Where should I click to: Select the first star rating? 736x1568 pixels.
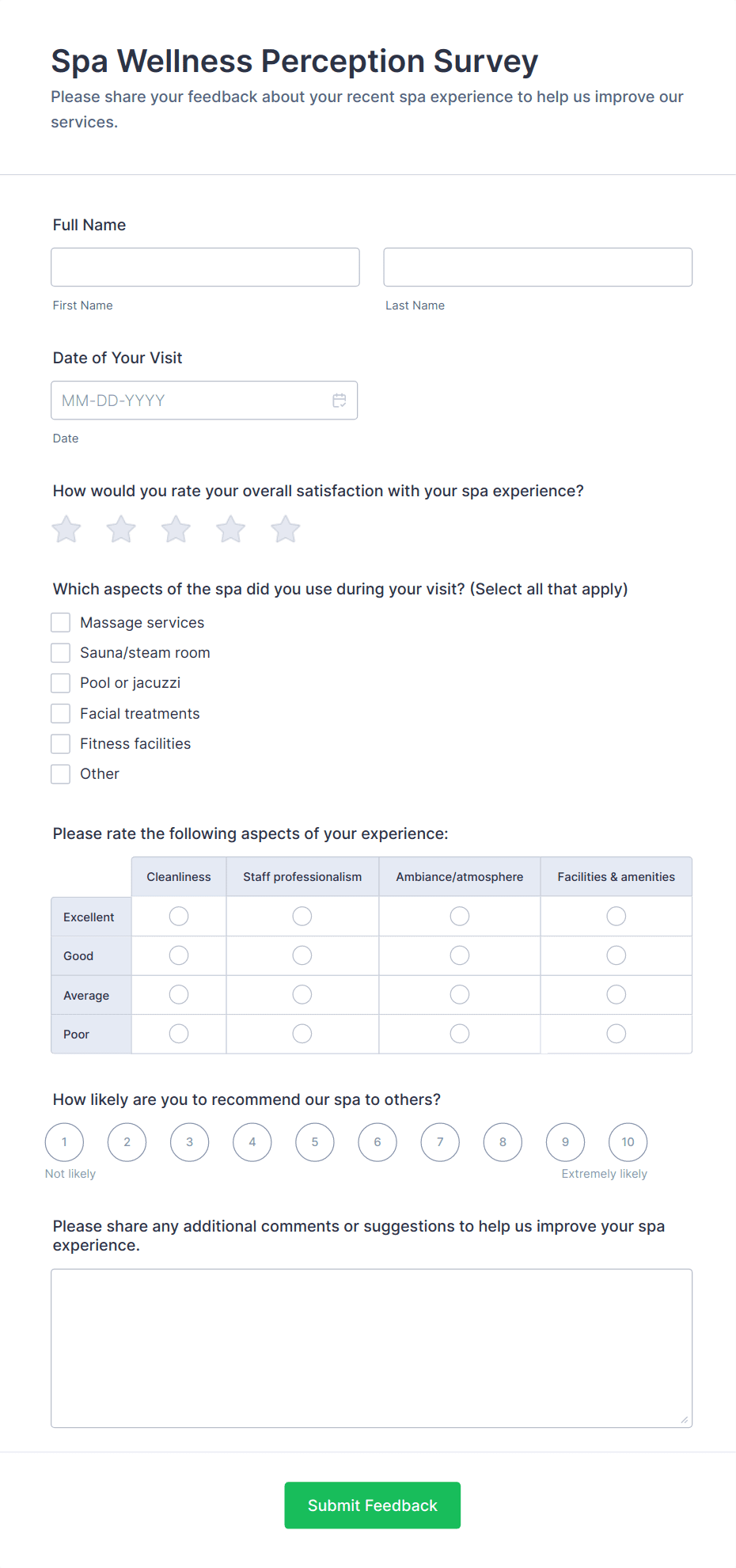[x=66, y=530]
